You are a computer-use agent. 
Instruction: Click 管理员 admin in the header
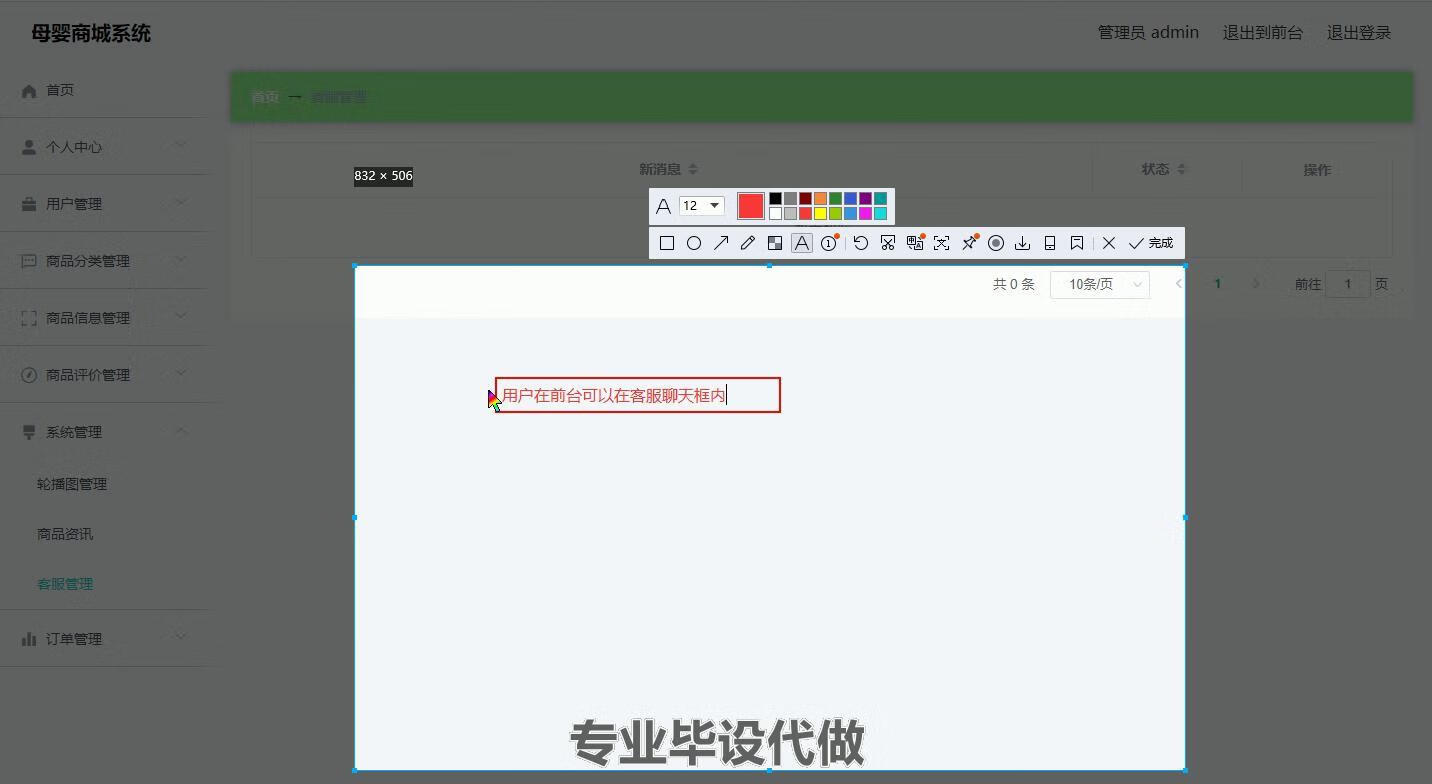click(1148, 33)
